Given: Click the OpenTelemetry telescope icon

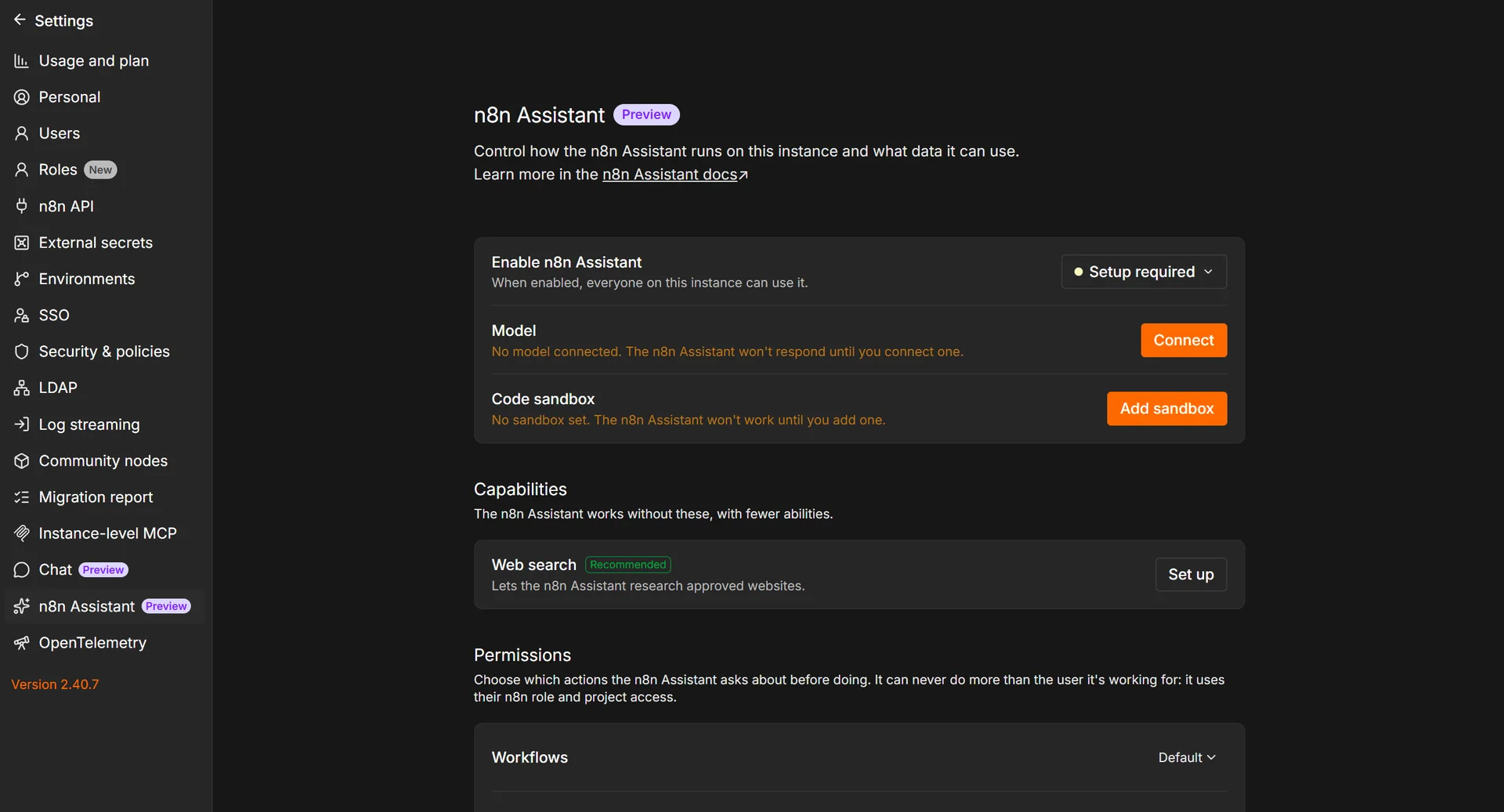Looking at the screenshot, I should pyautogui.click(x=21, y=643).
